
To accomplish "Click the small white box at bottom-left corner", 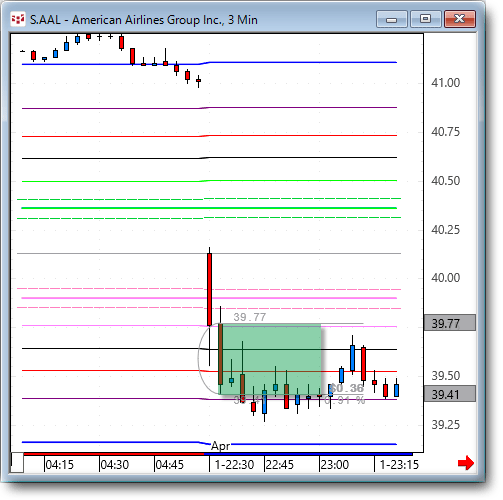I will point(17,462).
